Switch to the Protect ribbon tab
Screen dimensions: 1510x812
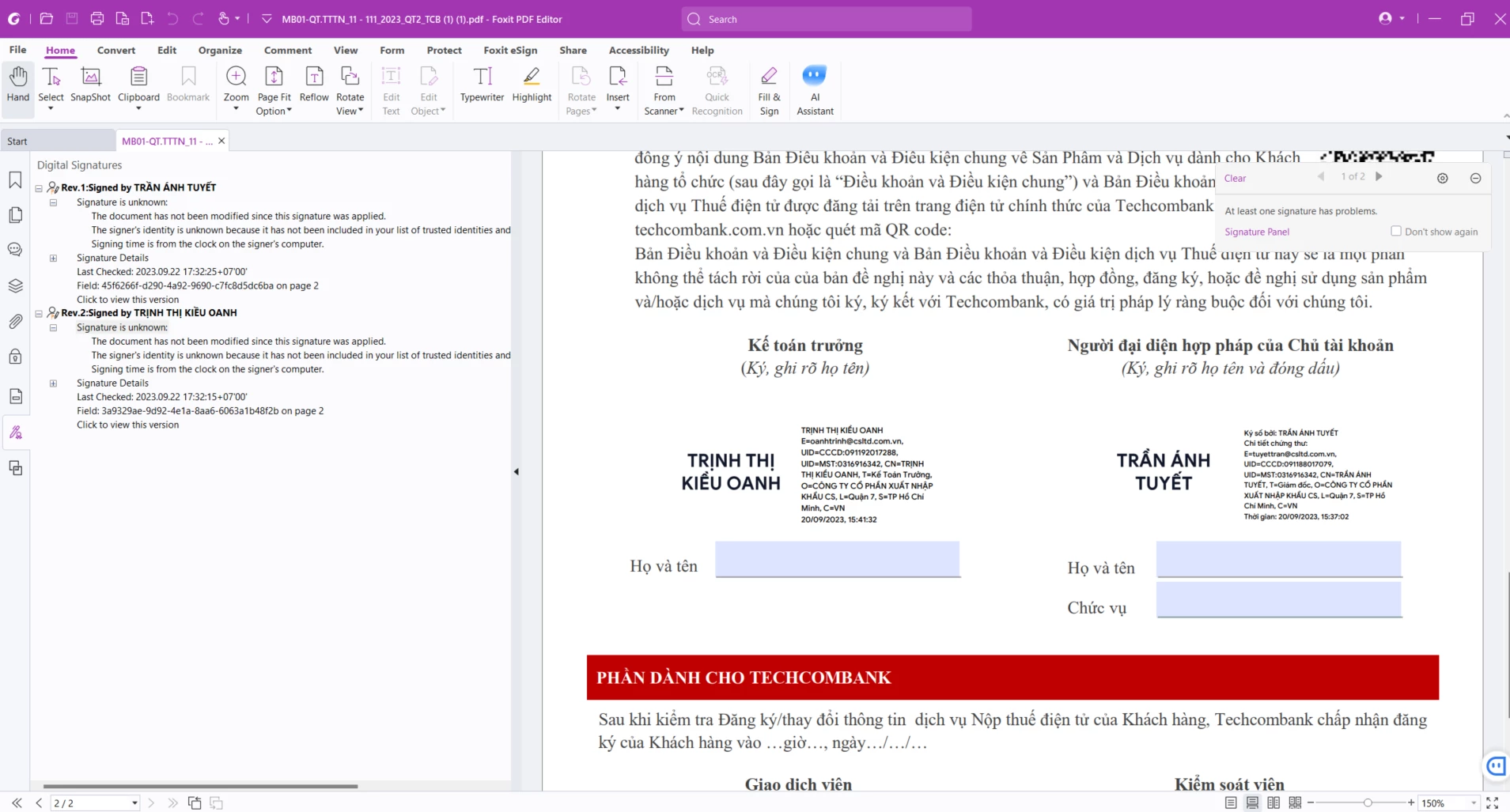(x=444, y=50)
